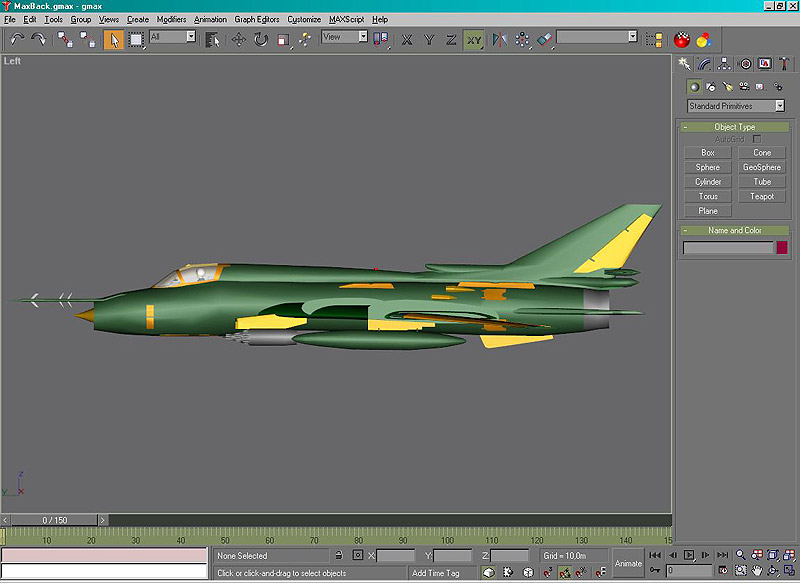Screen dimensions: 800x583
Task: Click the object color swatch
Action: [782, 248]
